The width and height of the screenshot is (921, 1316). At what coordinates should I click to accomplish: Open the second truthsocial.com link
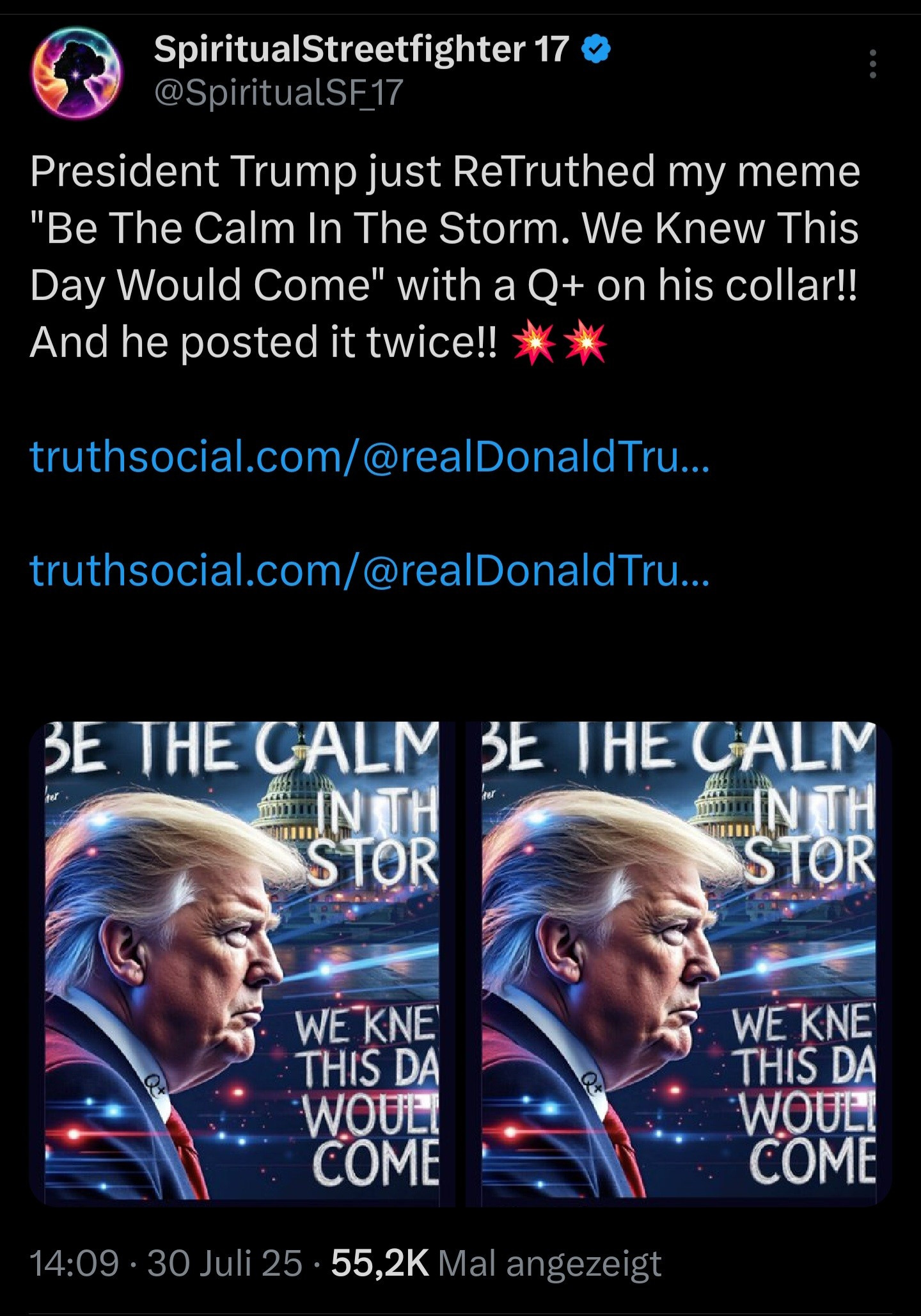click(x=370, y=570)
